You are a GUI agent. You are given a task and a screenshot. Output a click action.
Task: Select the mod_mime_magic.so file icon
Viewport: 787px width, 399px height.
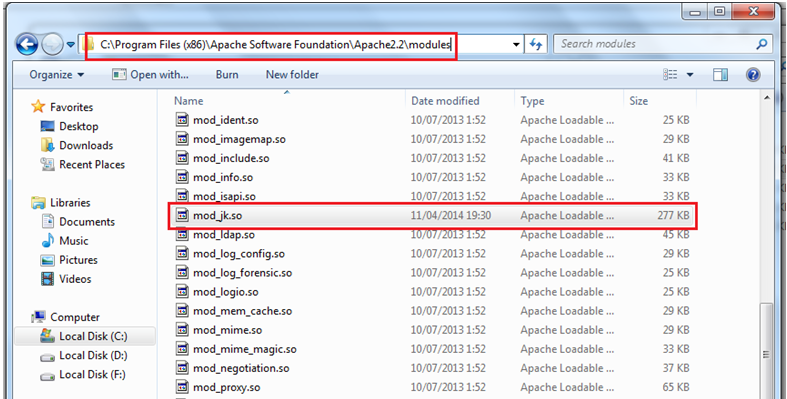tap(182, 349)
